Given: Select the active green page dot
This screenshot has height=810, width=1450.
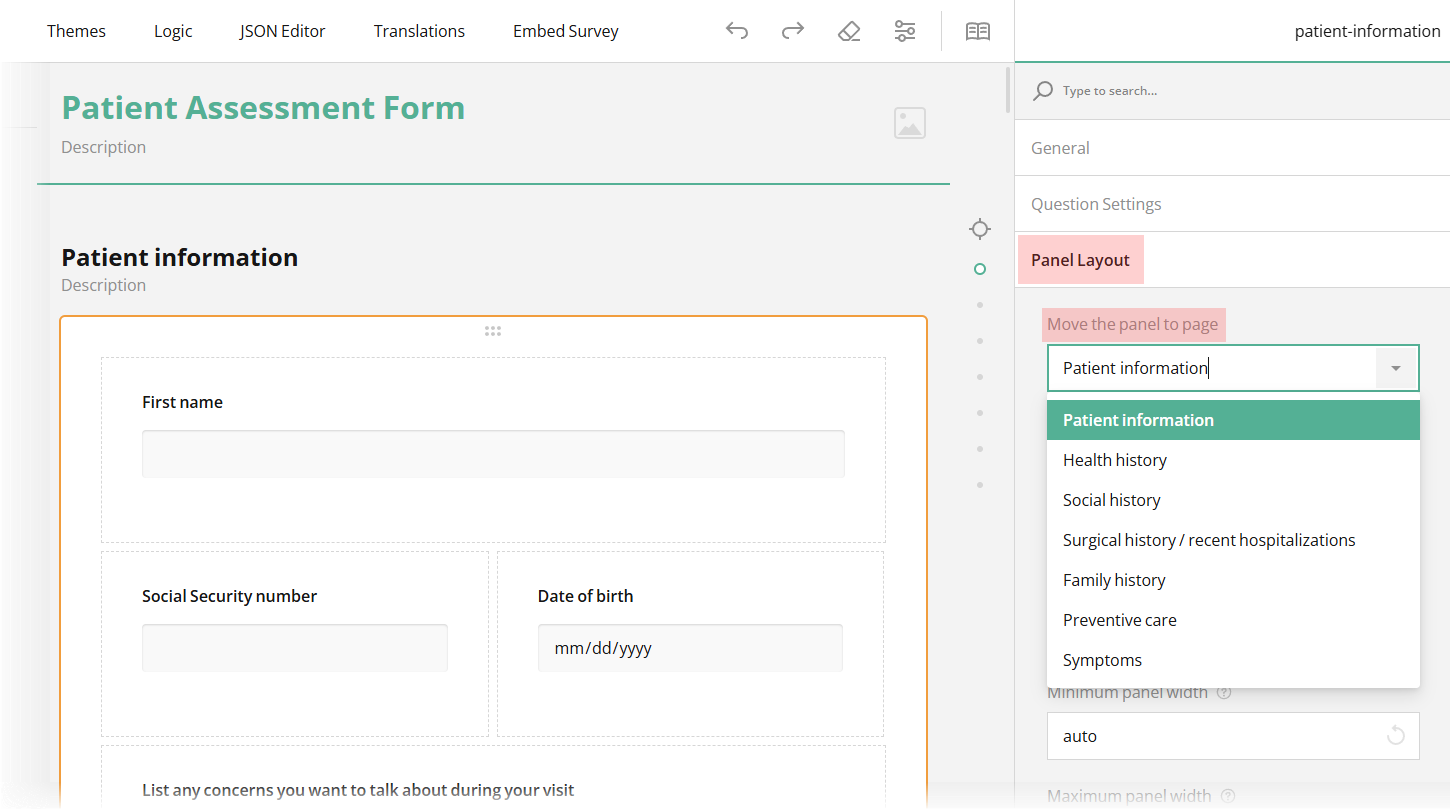Looking at the screenshot, I should point(980,269).
